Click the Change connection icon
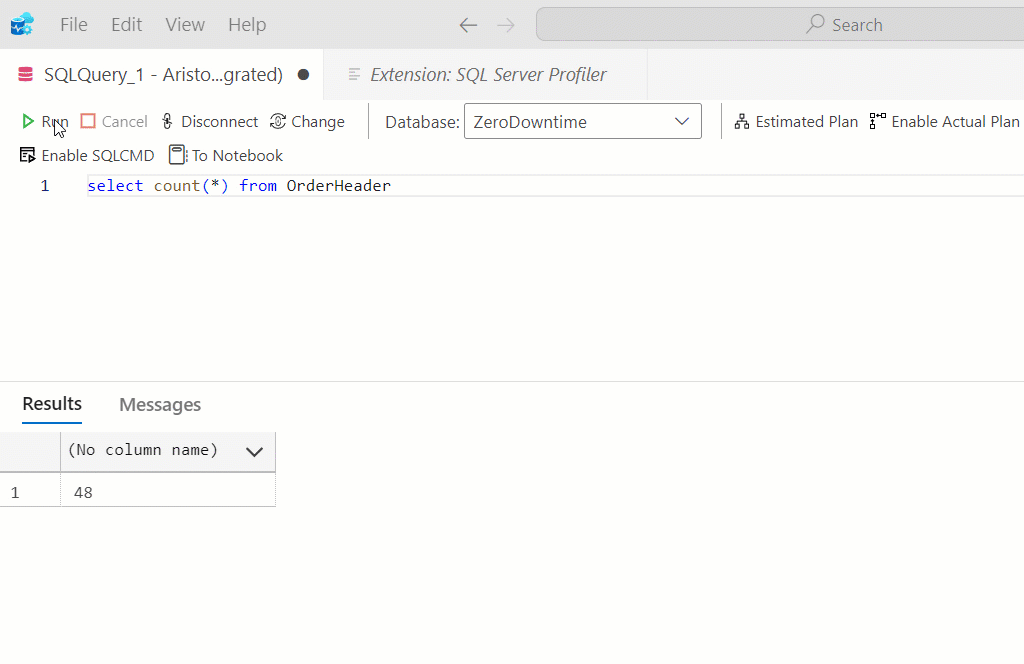The image size is (1024, 664). pos(278,122)
